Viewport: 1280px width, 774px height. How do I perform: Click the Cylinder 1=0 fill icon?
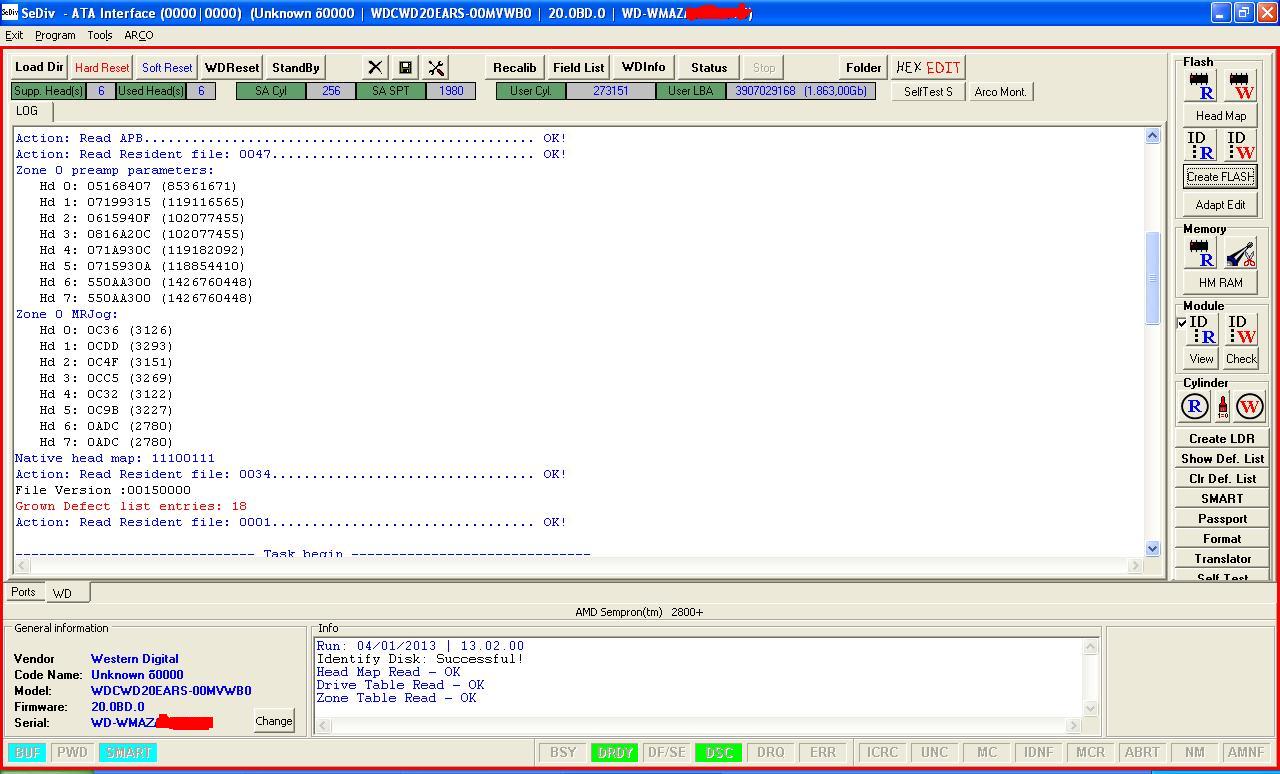click(1222, 406)
